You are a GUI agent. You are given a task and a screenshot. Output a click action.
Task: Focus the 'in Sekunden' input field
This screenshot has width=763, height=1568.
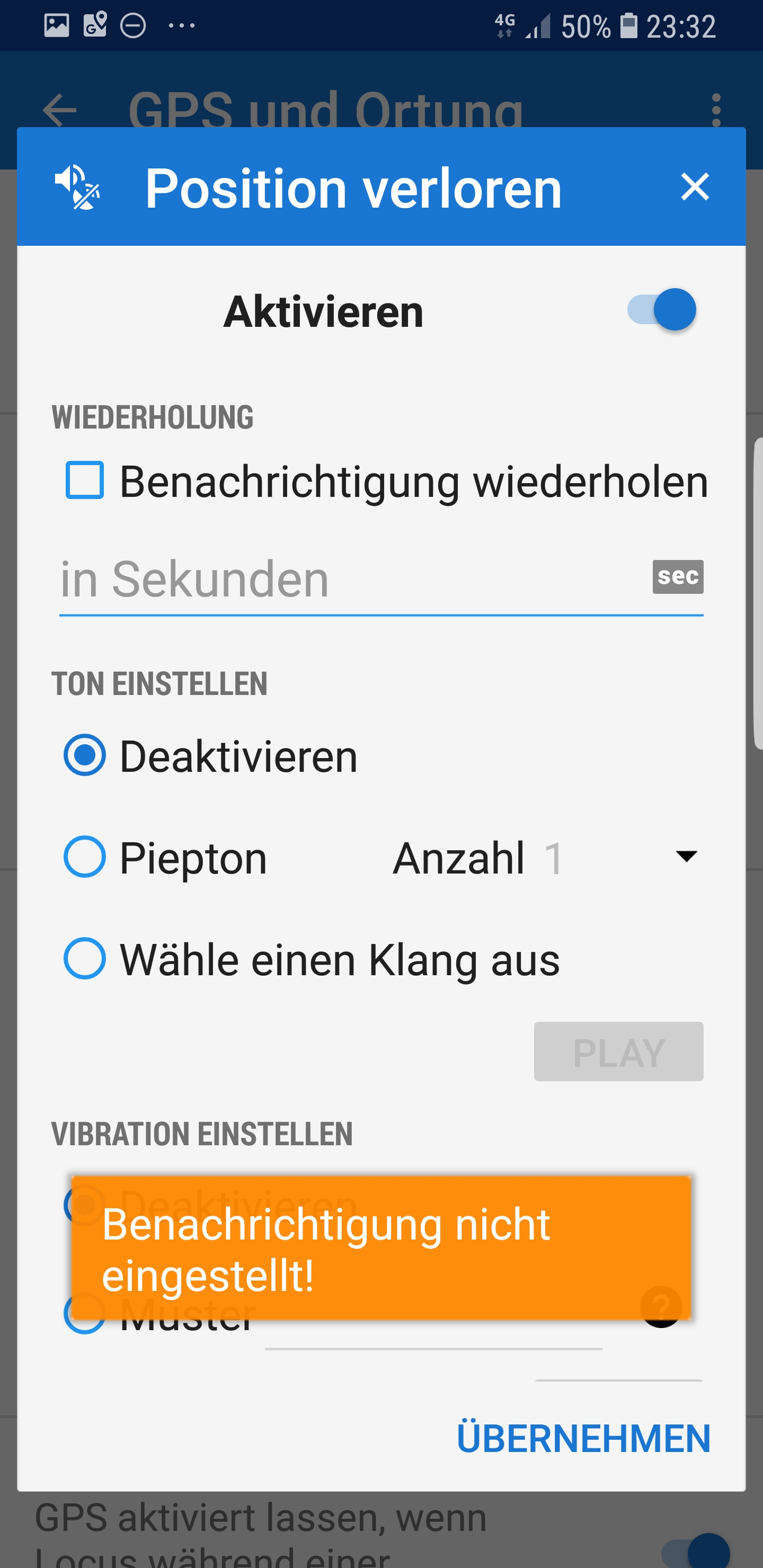click(353, 580)
